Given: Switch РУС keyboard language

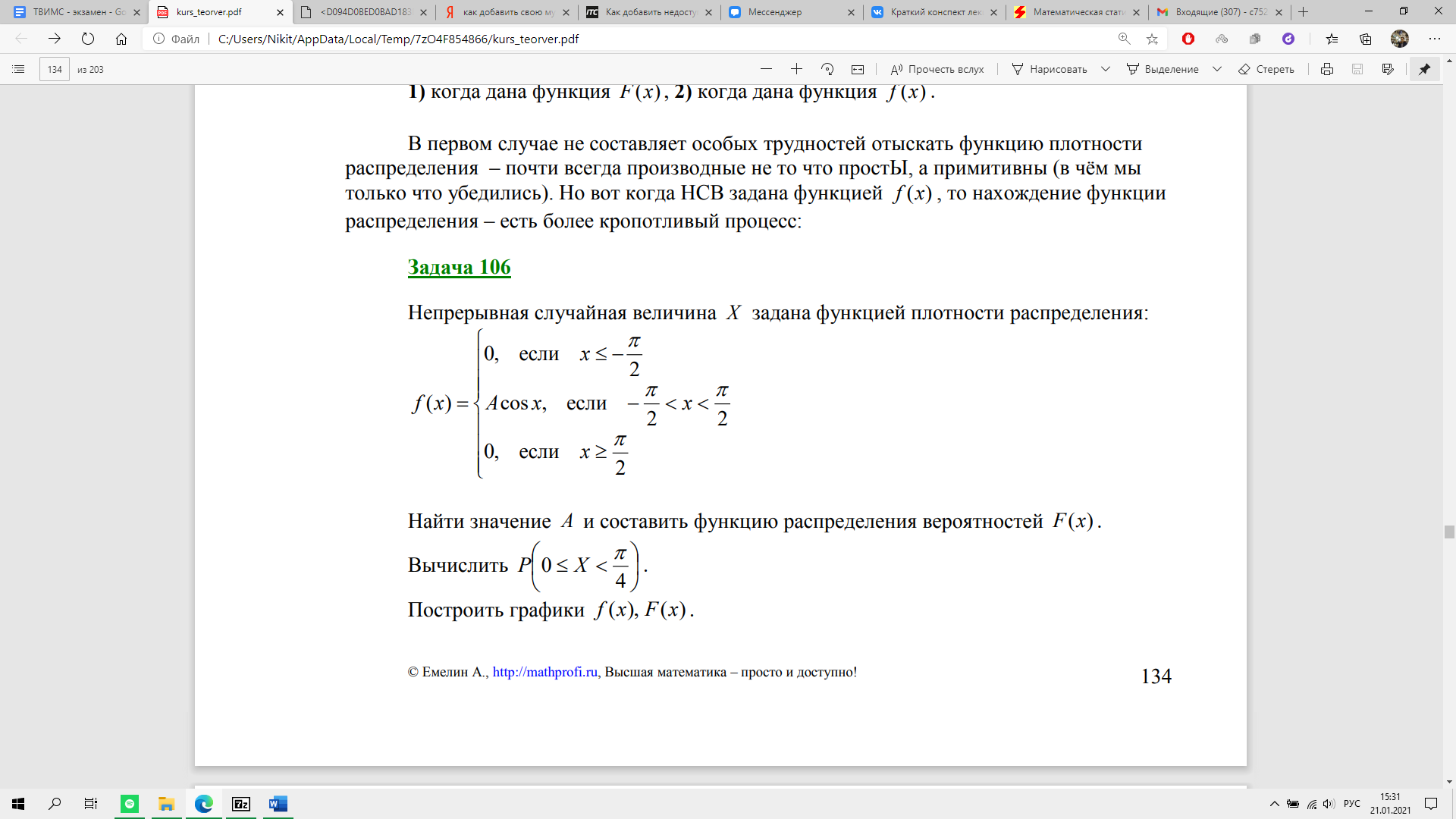Looking at the screenshot, I should tap(1352, 804).
